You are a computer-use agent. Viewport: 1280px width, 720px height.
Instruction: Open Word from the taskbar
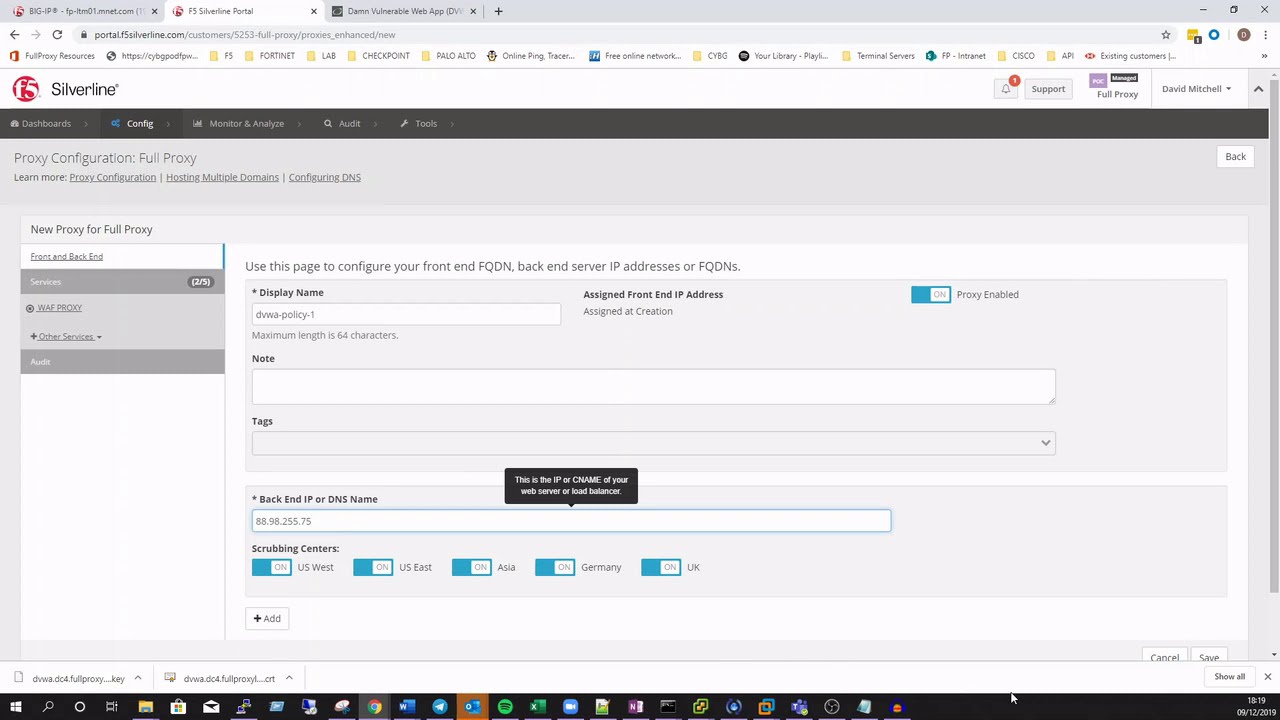[x=407, y=707]
